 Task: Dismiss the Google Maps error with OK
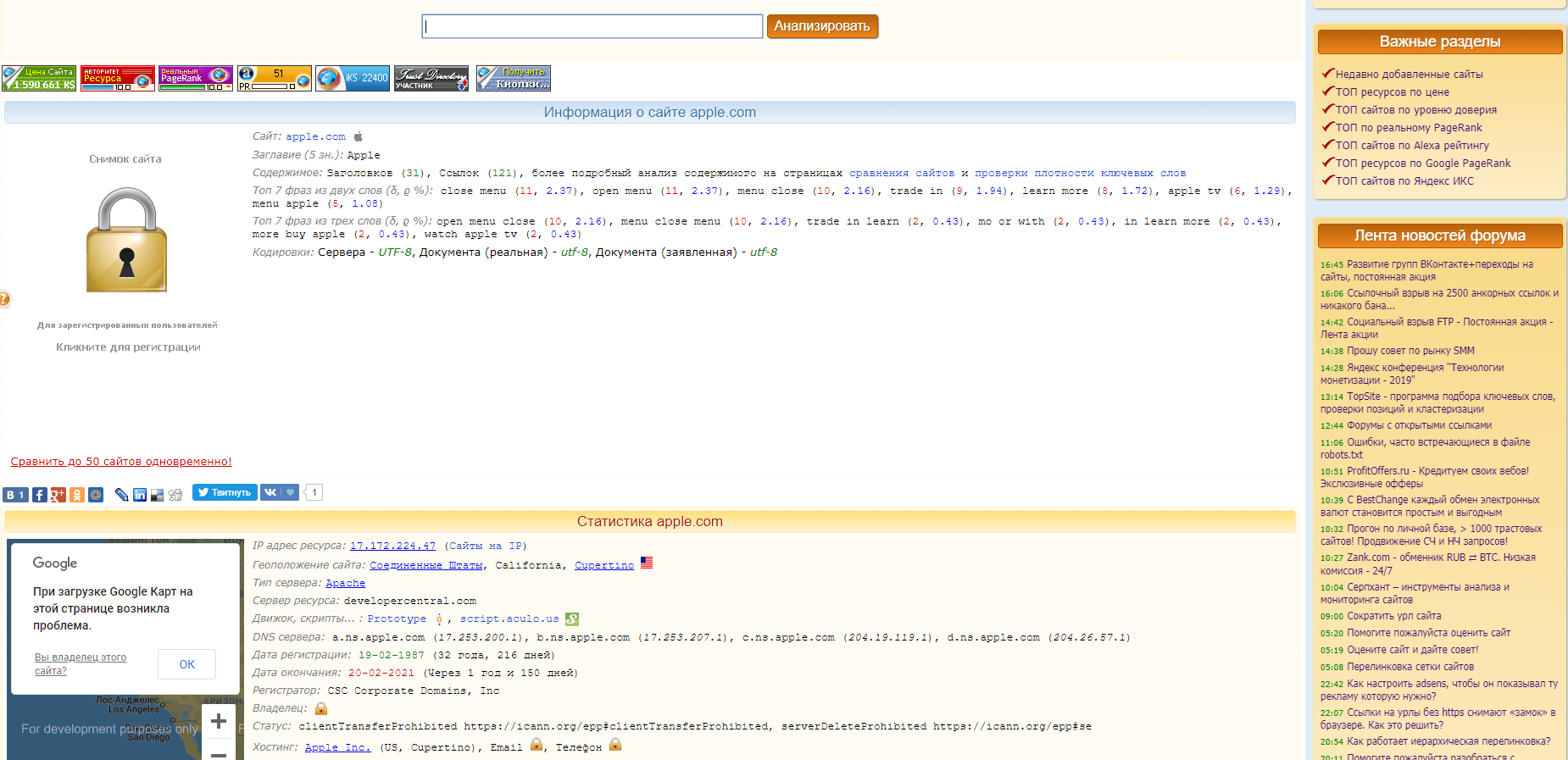click(186, 664)
